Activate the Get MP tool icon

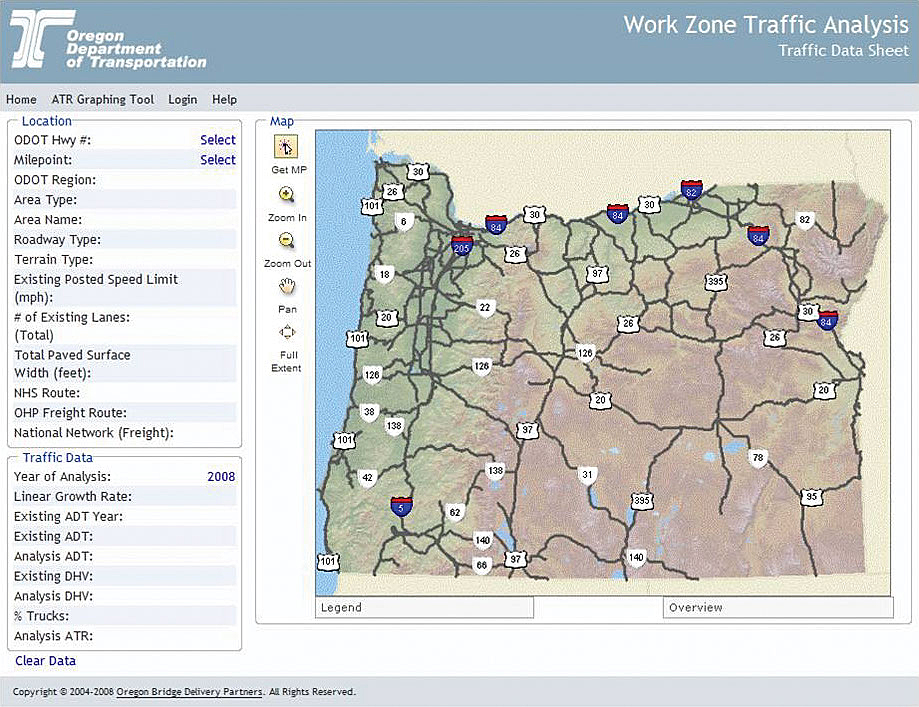coord(286,147)
